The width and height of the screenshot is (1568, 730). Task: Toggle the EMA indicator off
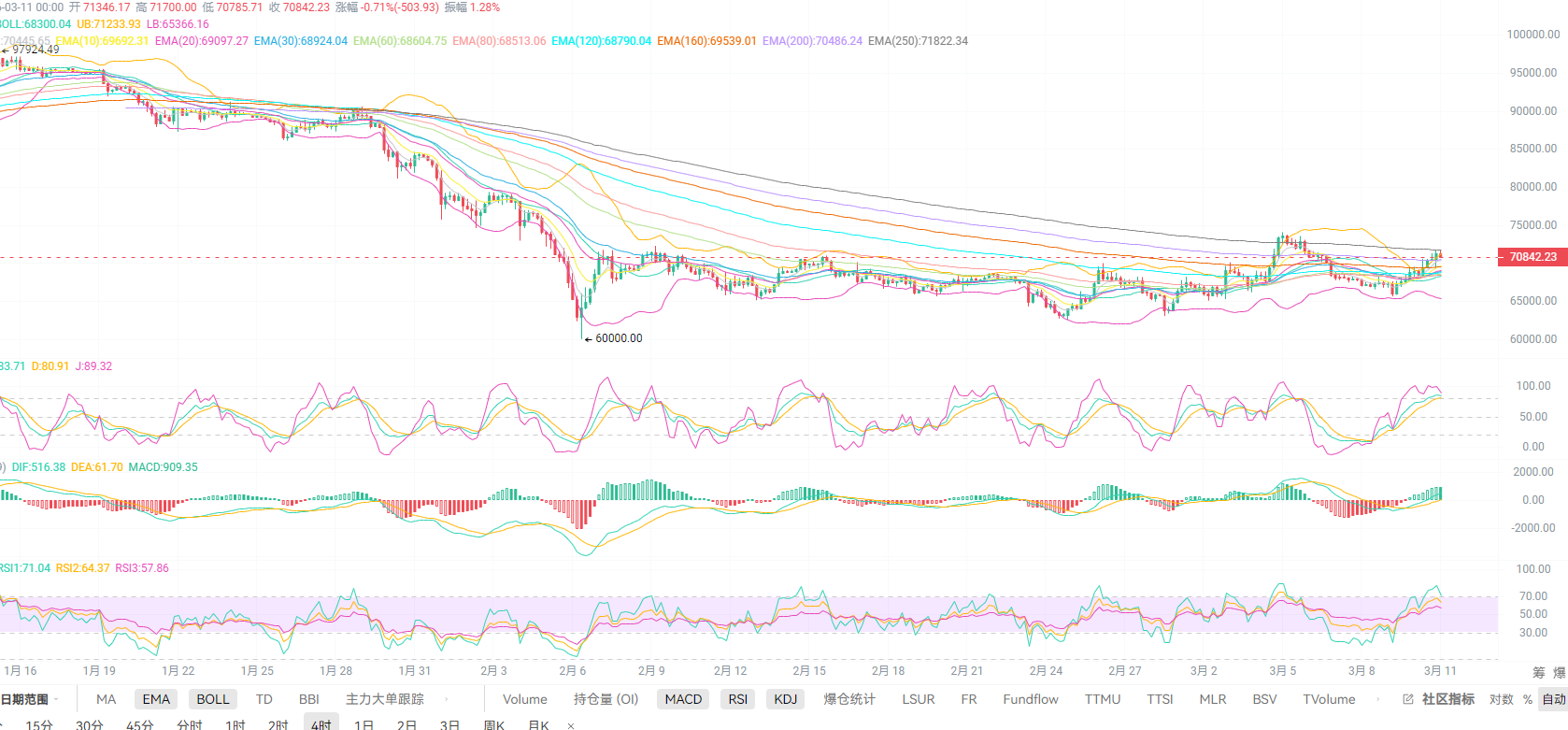point(156,699)
